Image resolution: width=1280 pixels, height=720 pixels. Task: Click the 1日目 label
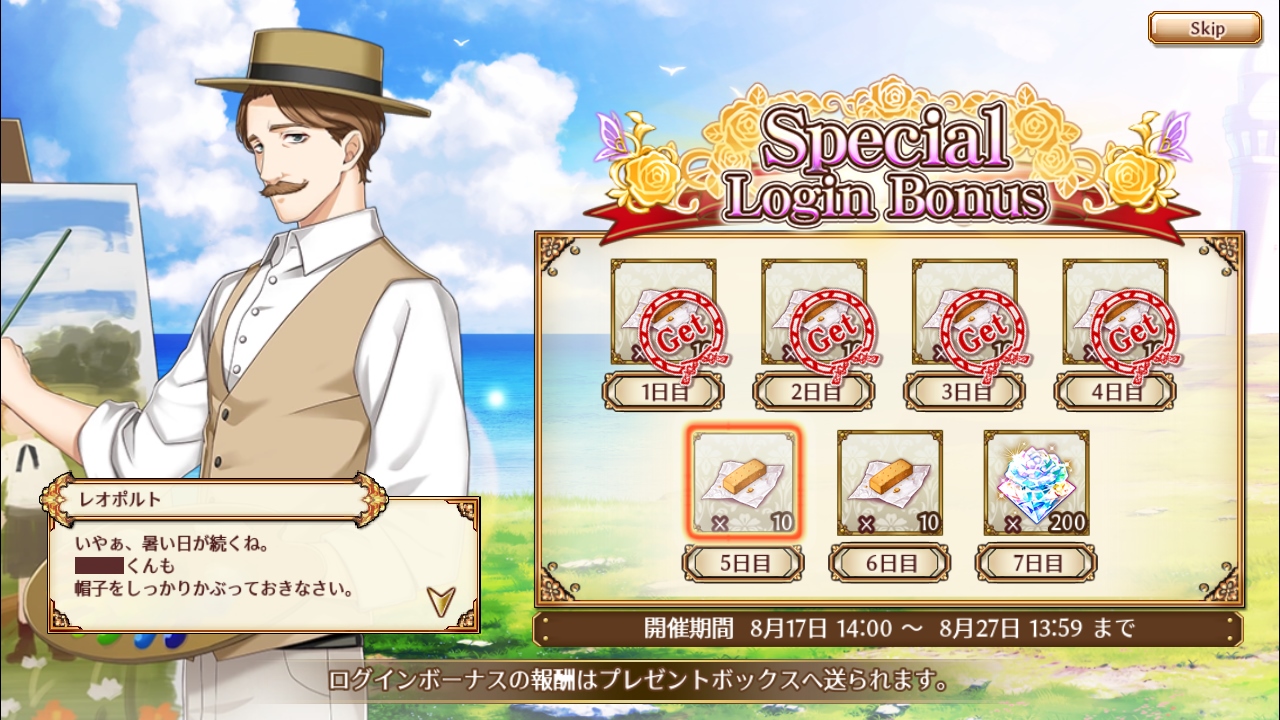pos(663,391)
